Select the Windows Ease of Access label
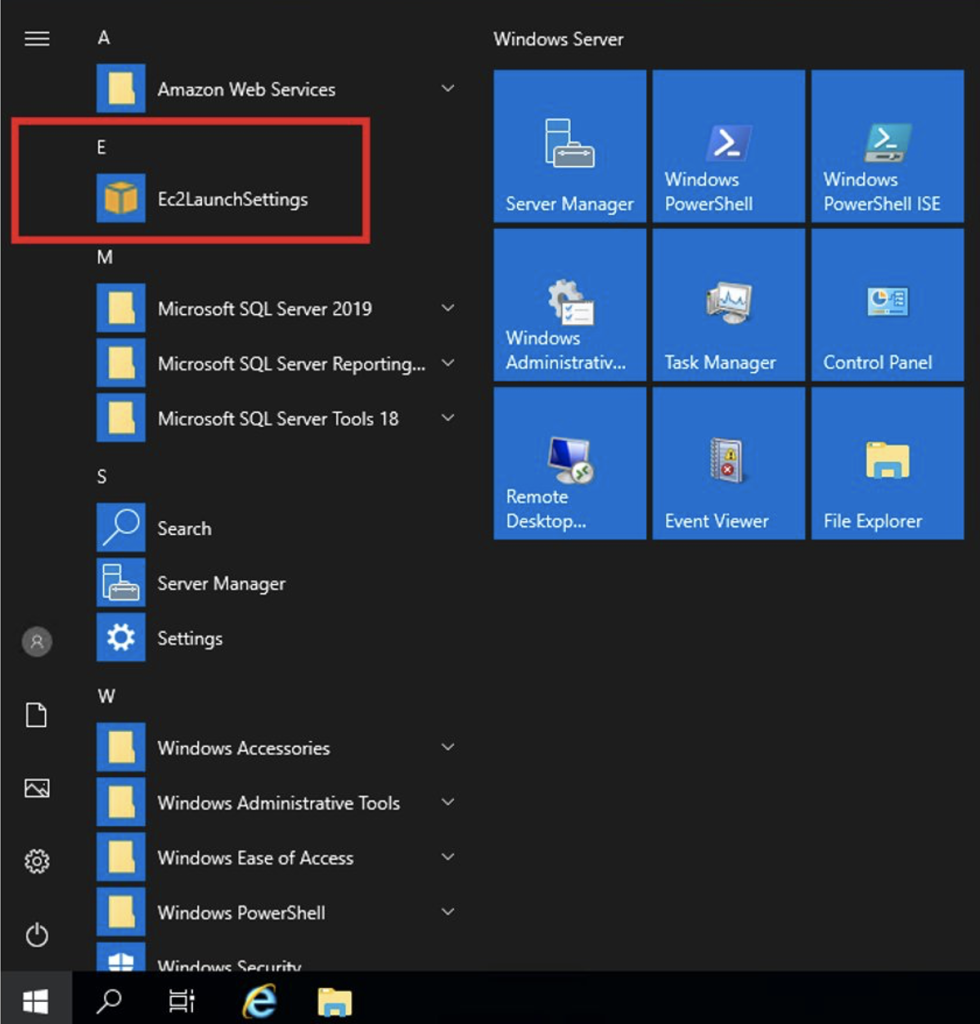 (x=255, y=857)
